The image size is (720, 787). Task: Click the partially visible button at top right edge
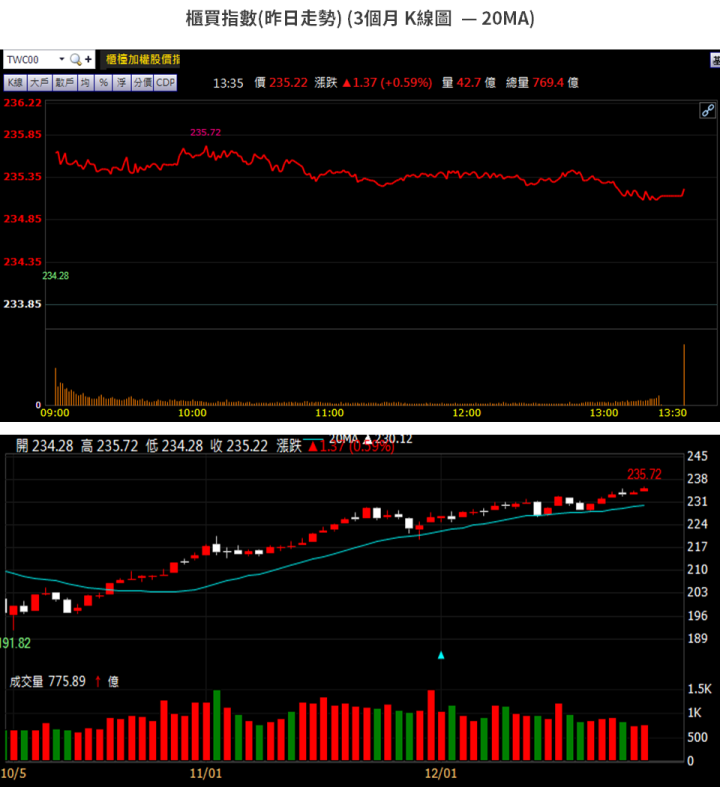[715, 60]
